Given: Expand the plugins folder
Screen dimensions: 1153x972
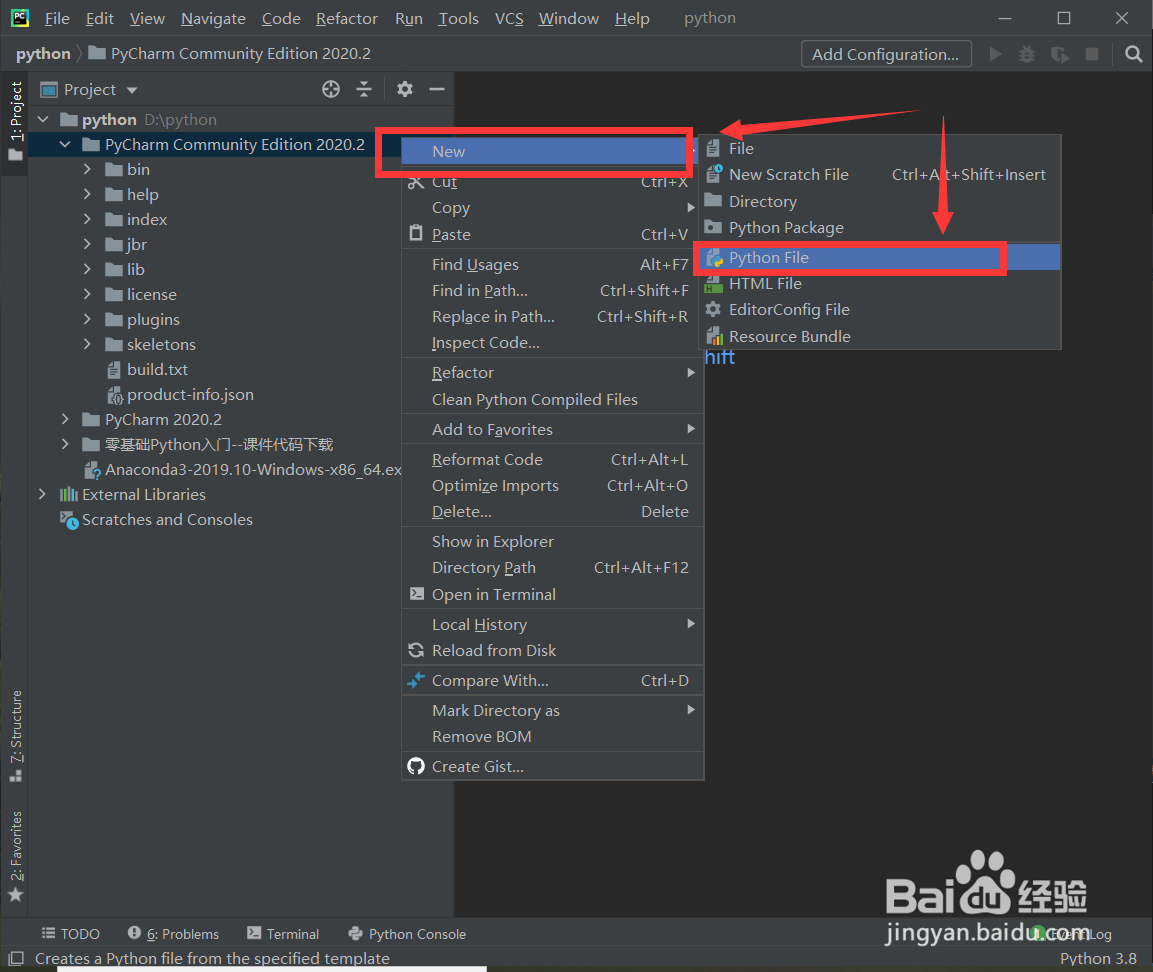Looking at the screenshot, I should (88, 319).
